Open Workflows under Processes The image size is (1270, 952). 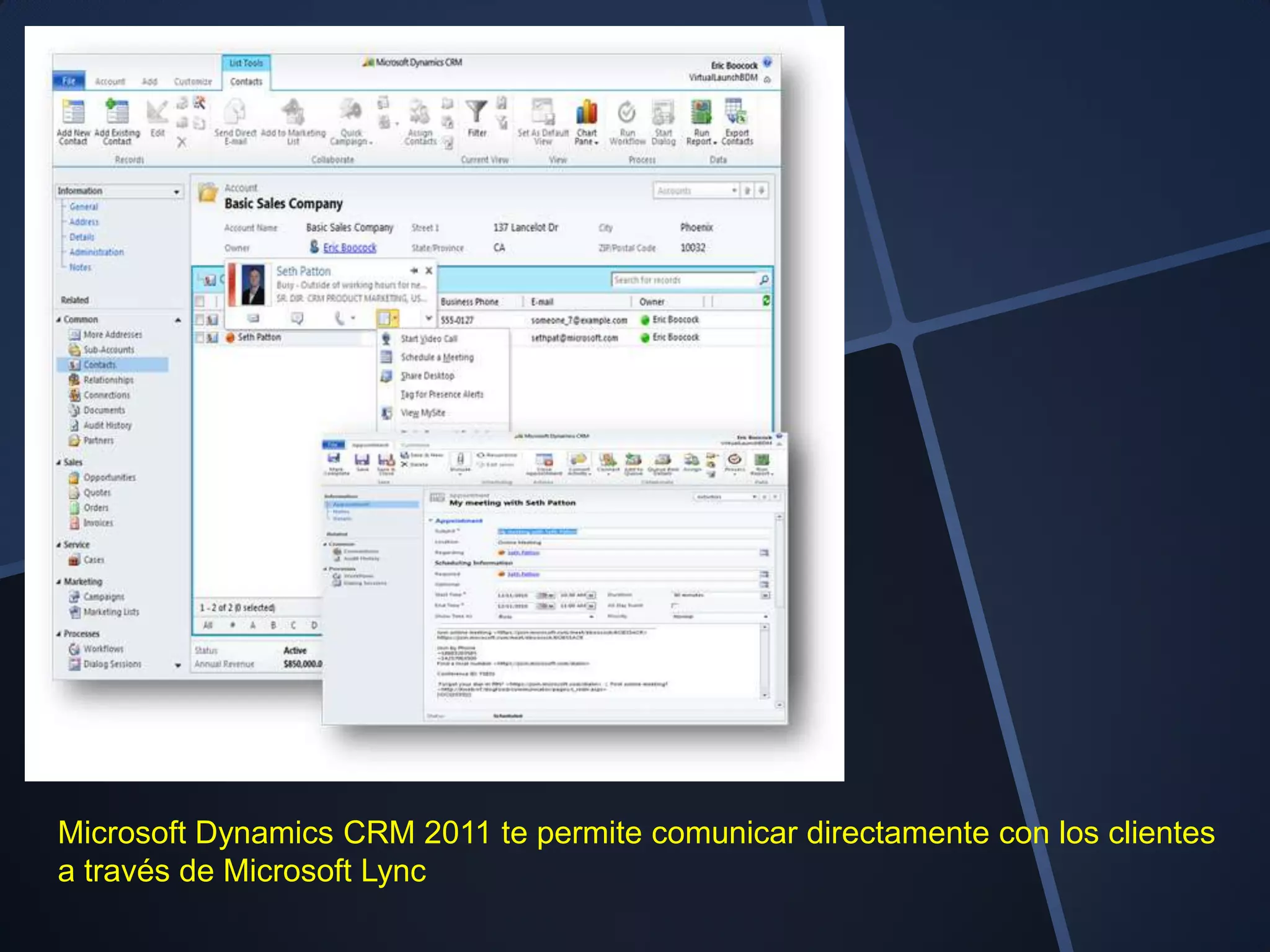point(103,649)
